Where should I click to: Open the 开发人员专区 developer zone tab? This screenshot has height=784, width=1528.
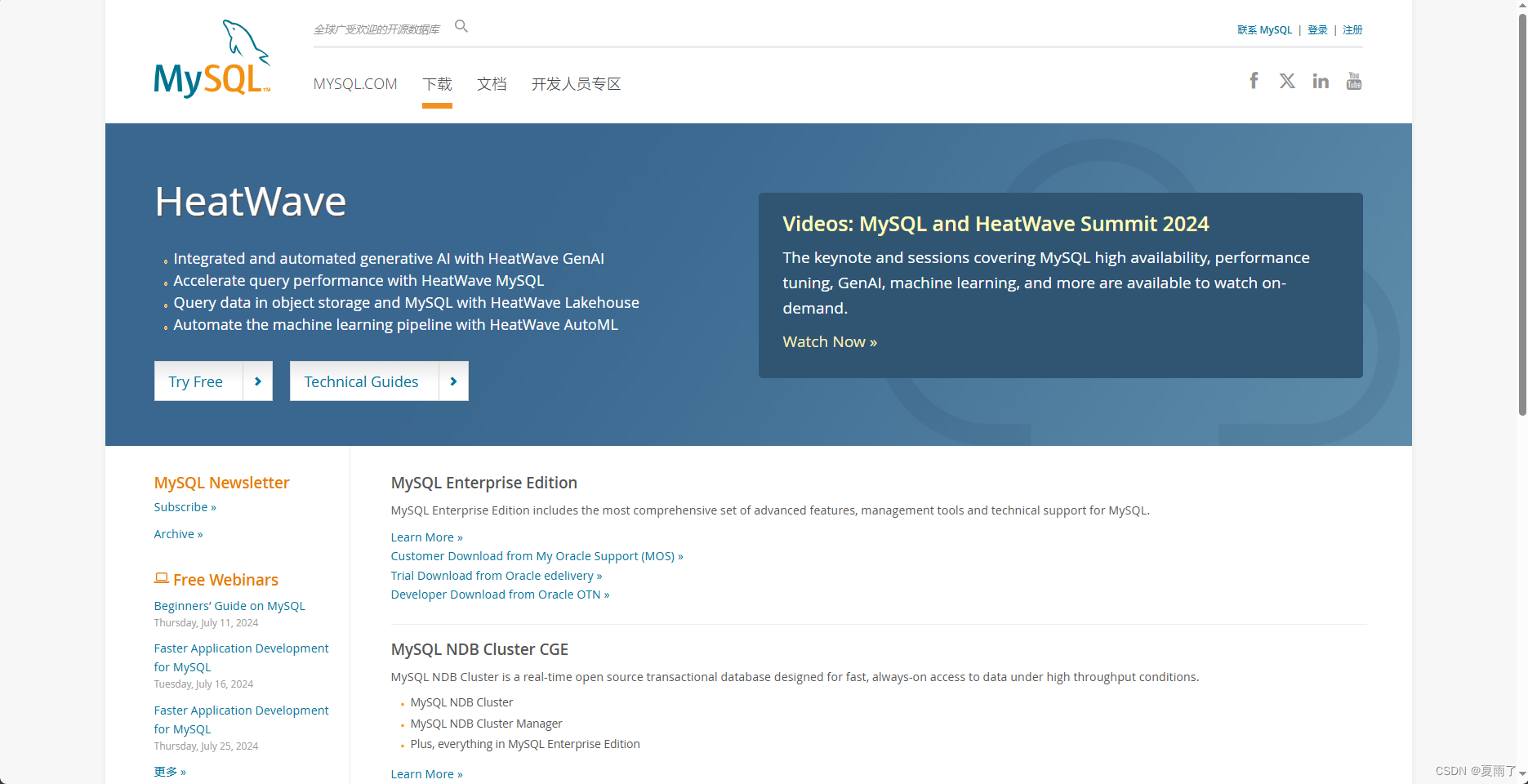pos(577,84)
